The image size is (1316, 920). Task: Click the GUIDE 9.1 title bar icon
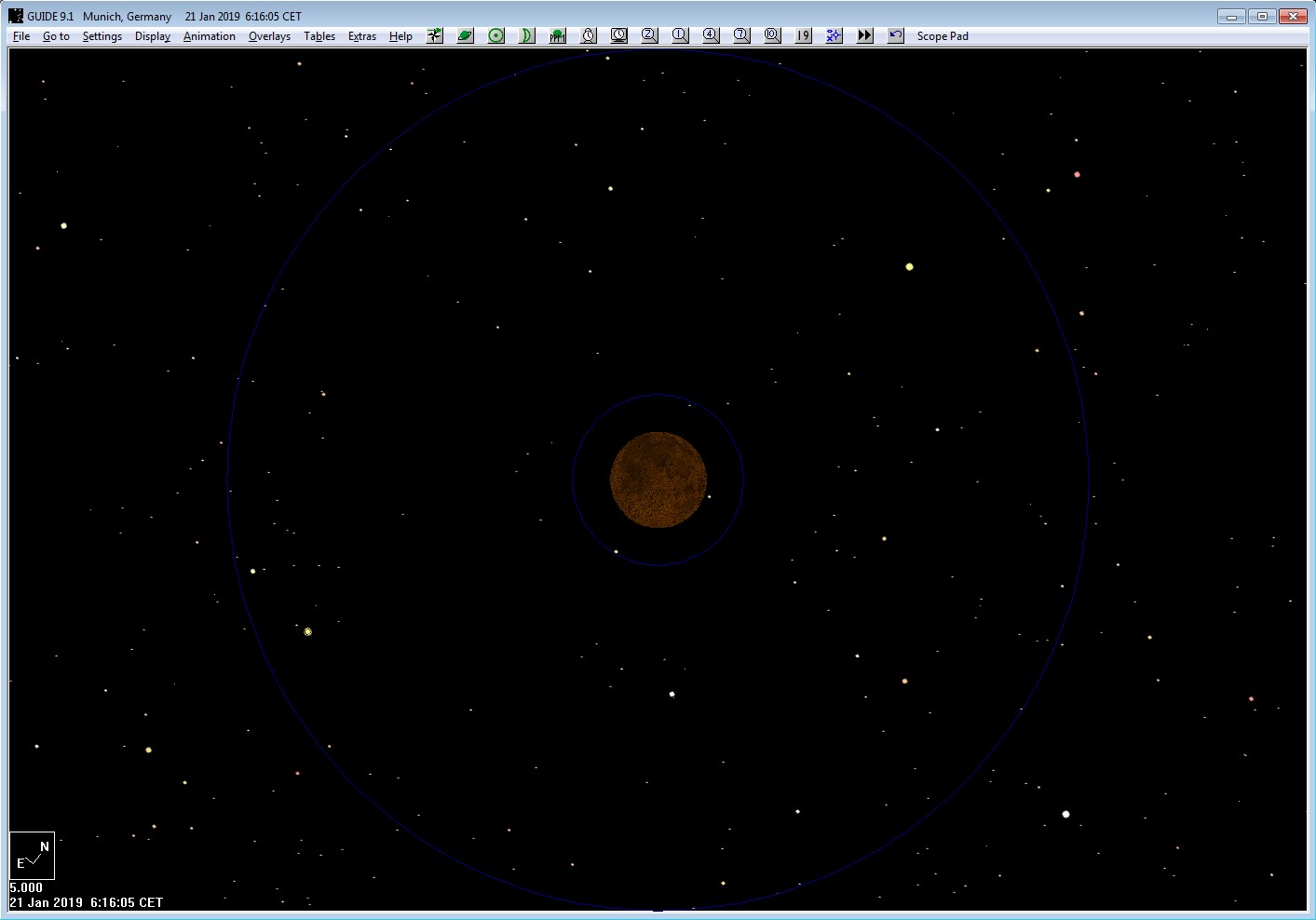click(x=16, y=16)
